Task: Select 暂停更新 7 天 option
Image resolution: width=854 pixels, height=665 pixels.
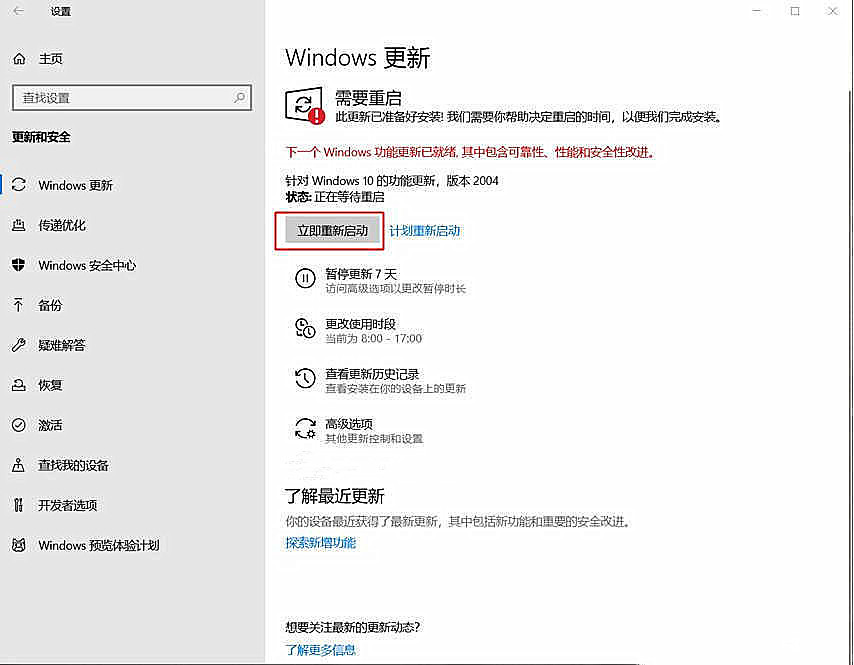Action: click(381, 280)
